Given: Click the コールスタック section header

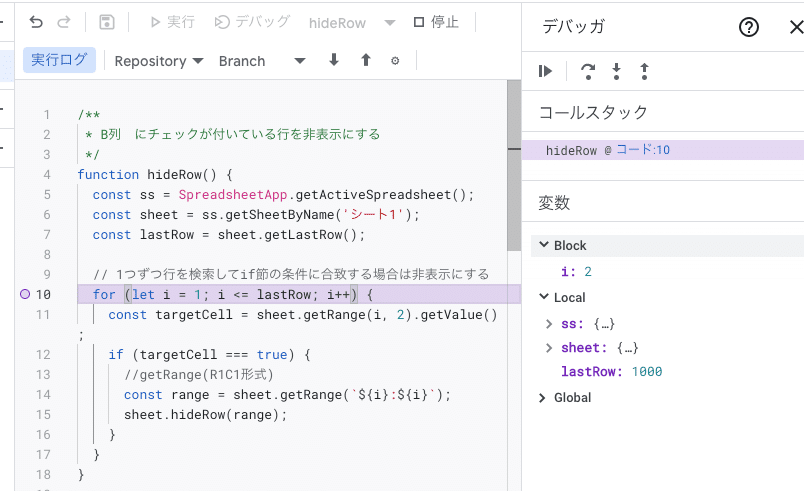Looking at the screenshot, I should point(593,112).
